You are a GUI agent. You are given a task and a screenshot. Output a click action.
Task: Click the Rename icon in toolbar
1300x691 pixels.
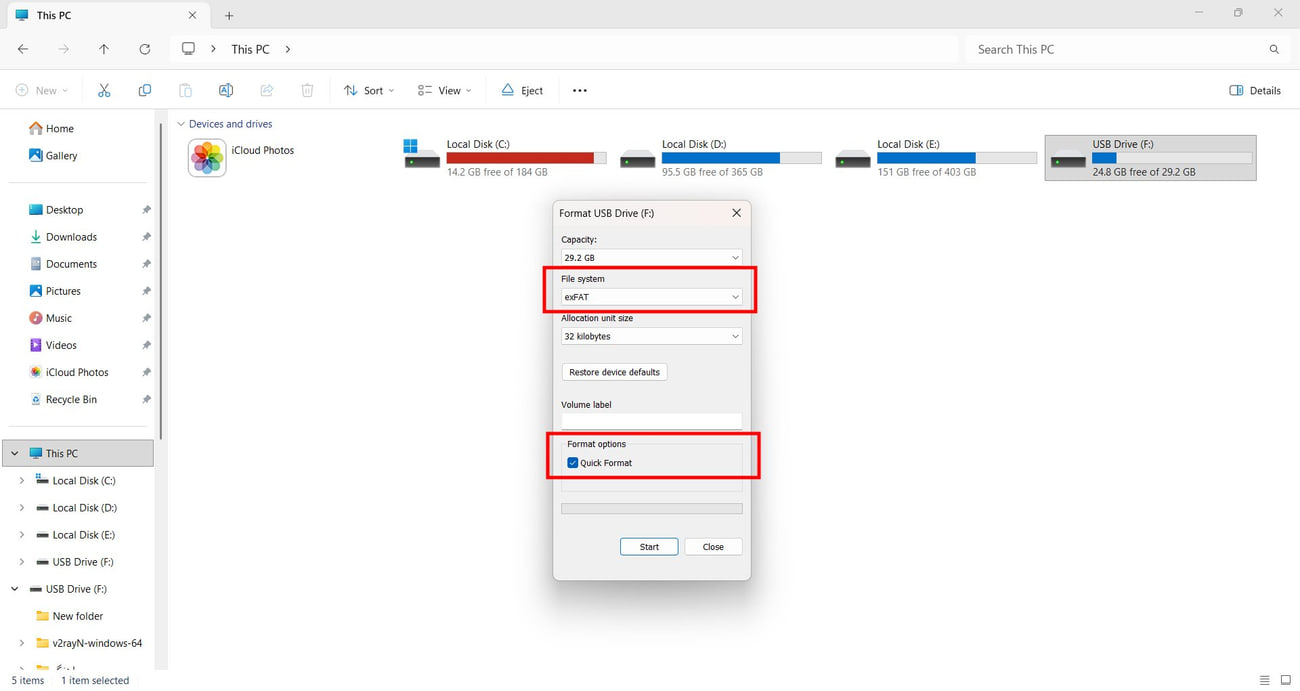pos(226,90)
